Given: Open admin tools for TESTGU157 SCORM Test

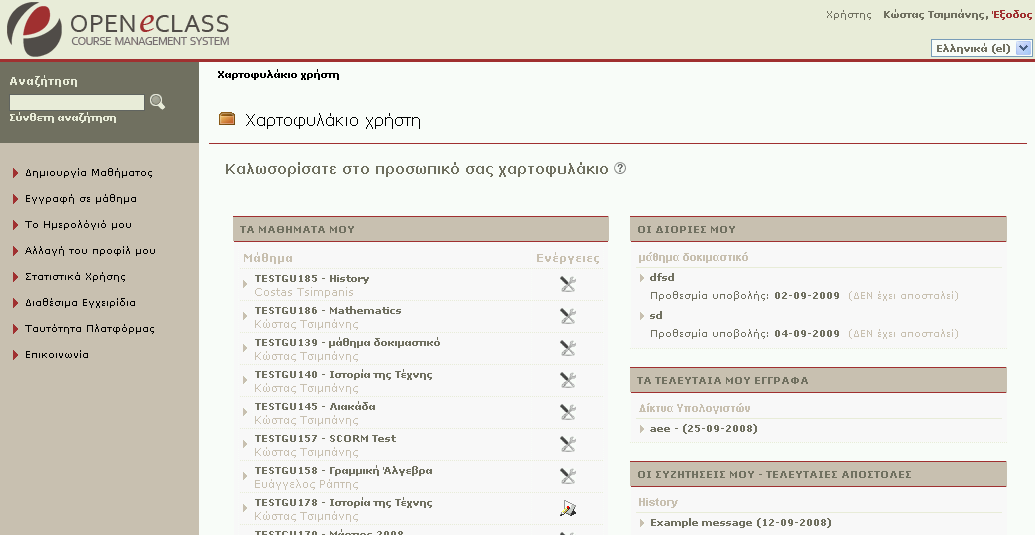Looking at the screenshot, I should click(x=568, y=444).
